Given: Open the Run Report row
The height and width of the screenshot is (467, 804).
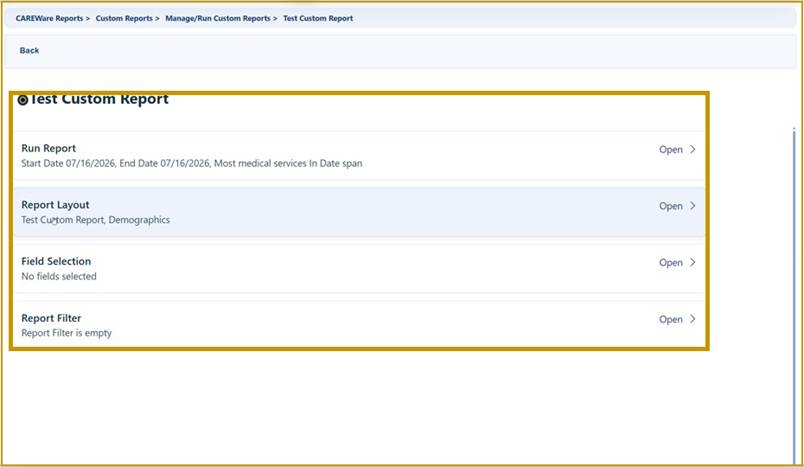Looking at the screenshot, I should click(x=359, y=155).
